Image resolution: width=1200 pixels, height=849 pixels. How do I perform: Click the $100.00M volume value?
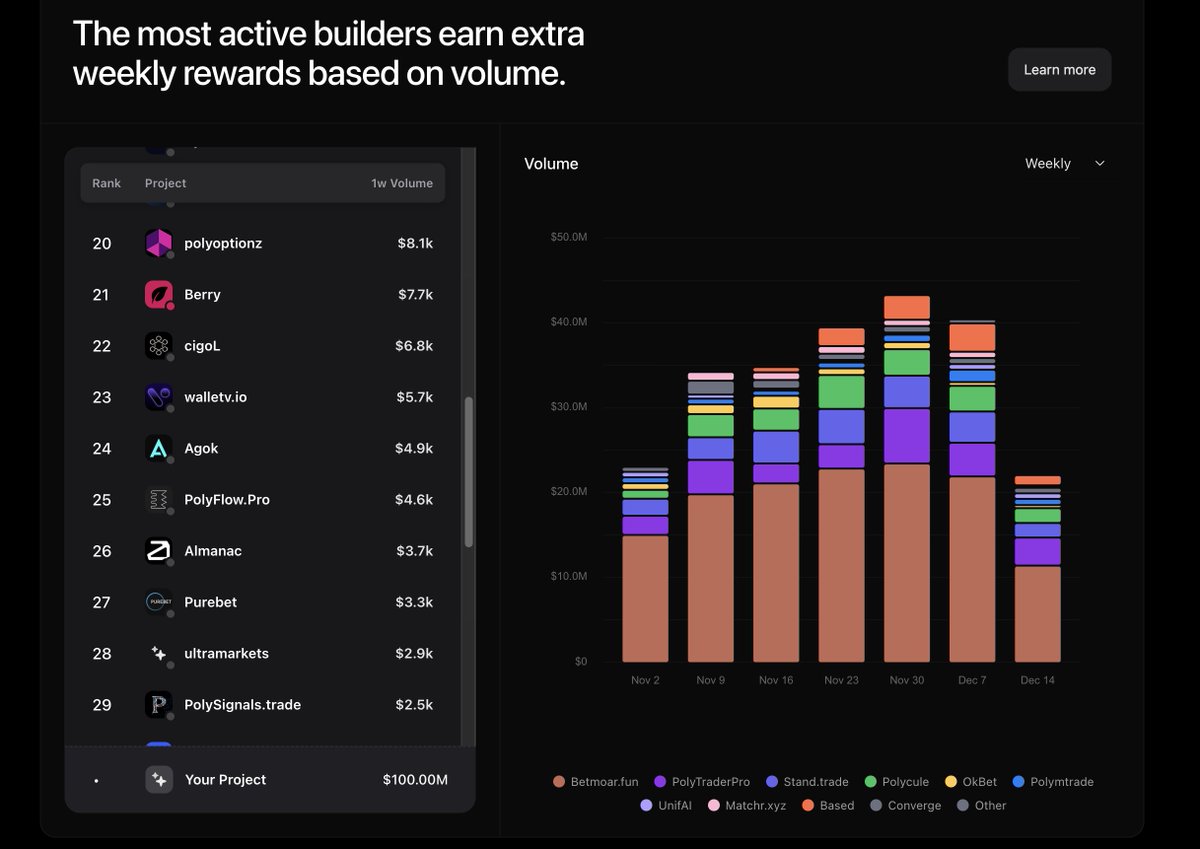[x=415, y=779]
